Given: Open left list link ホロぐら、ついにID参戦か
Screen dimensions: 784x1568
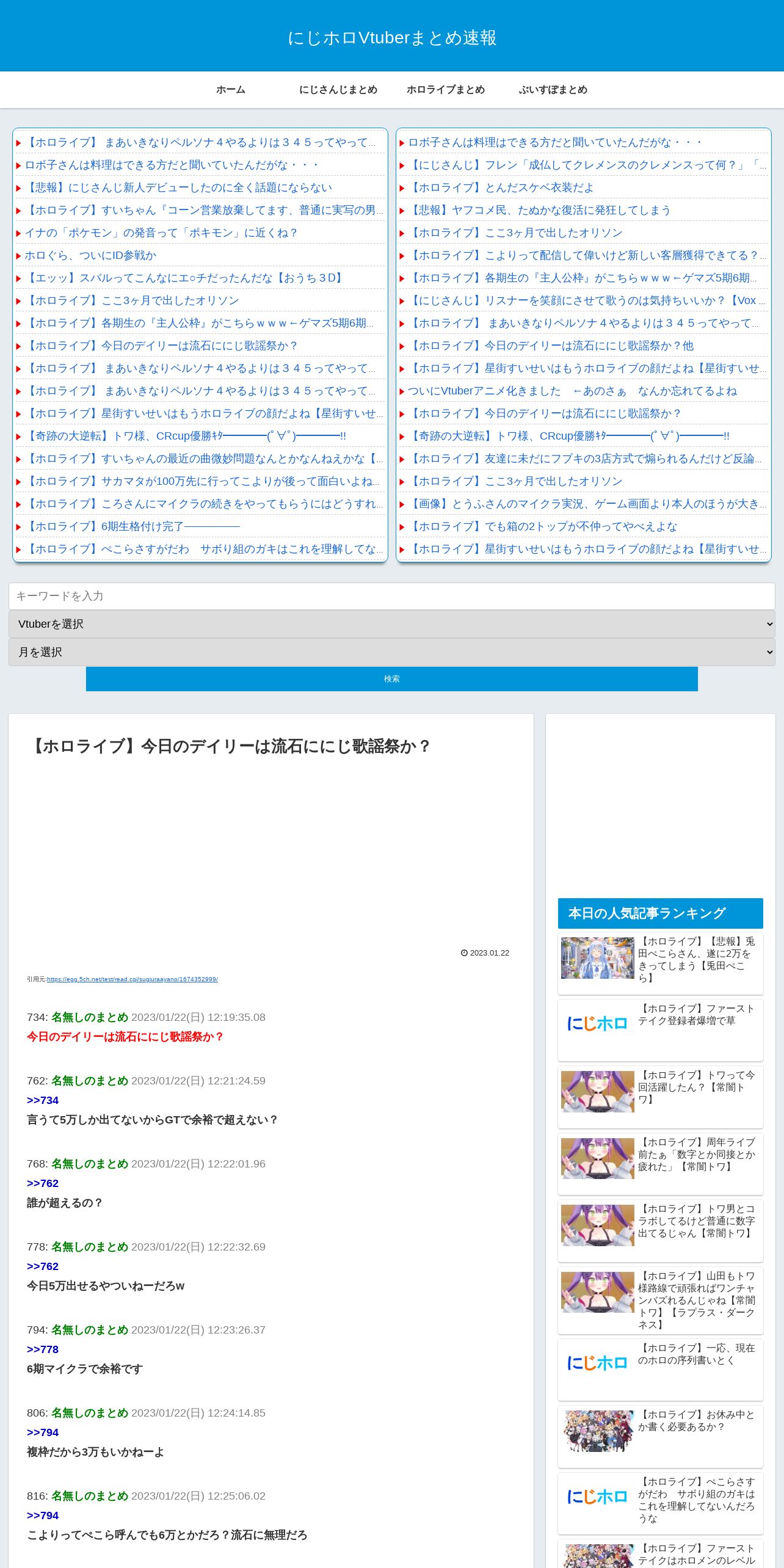Looking at the screenshot, I should 90,255.
